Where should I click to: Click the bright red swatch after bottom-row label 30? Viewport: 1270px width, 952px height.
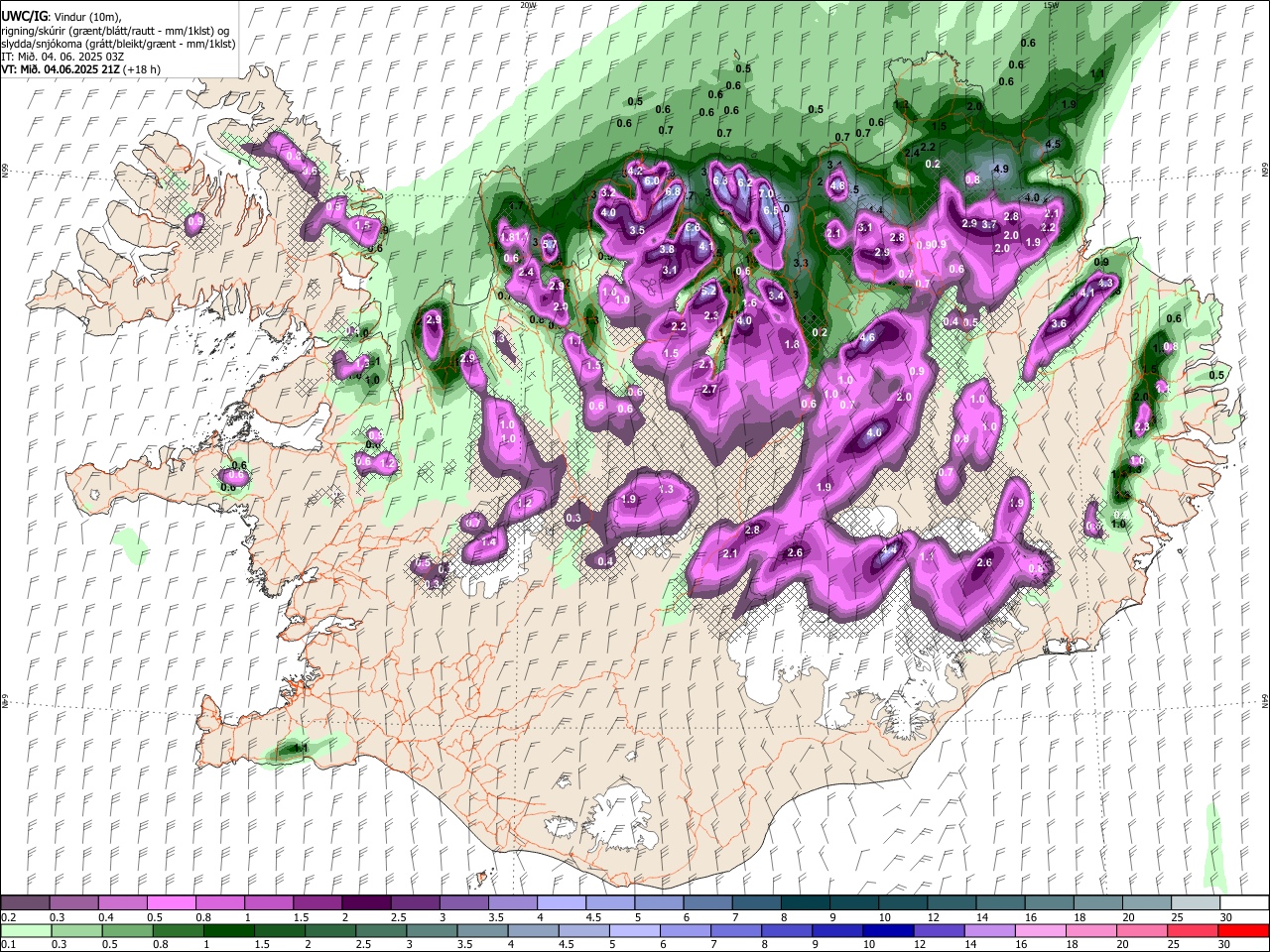tap(1242, 930)
